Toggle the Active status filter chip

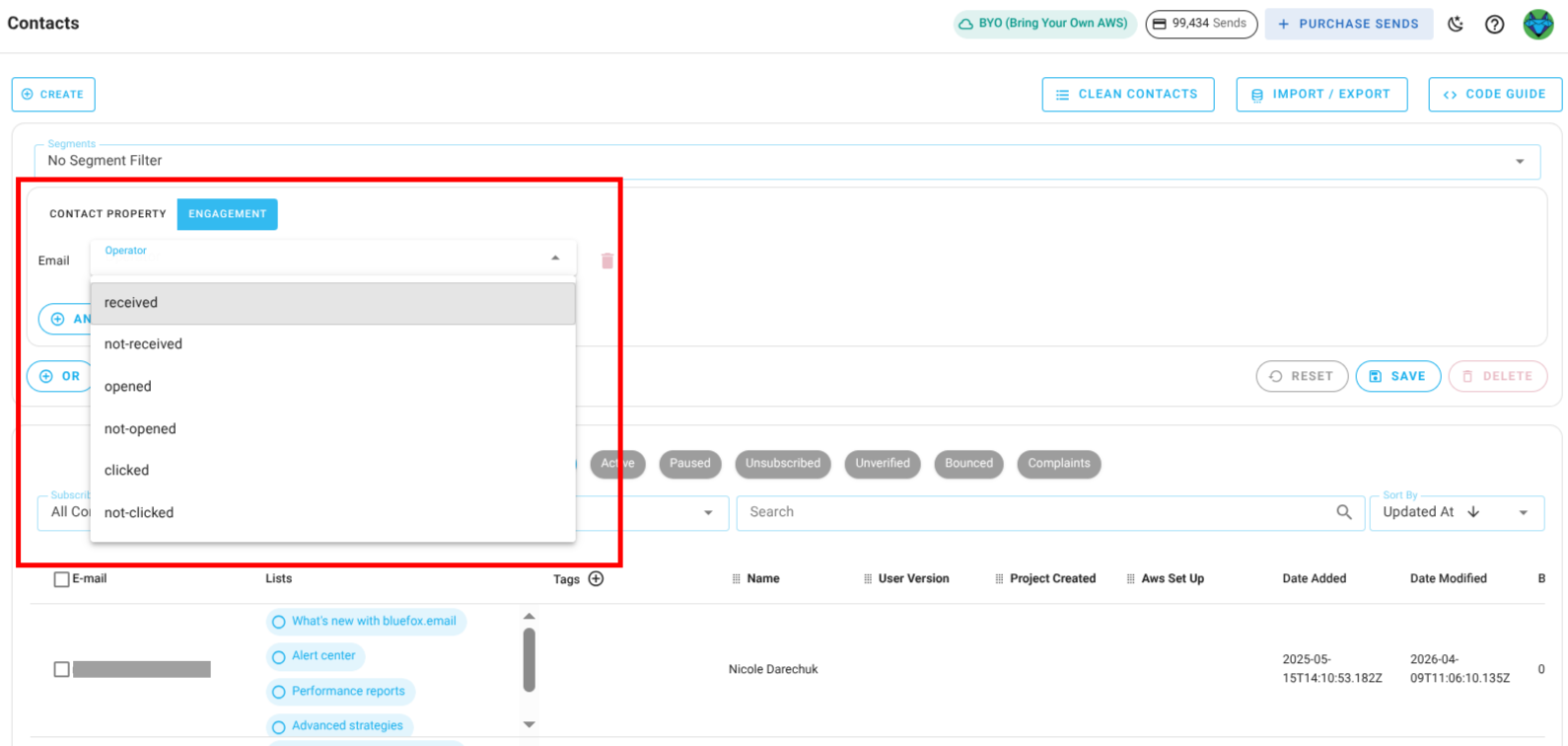coord(618,464)
